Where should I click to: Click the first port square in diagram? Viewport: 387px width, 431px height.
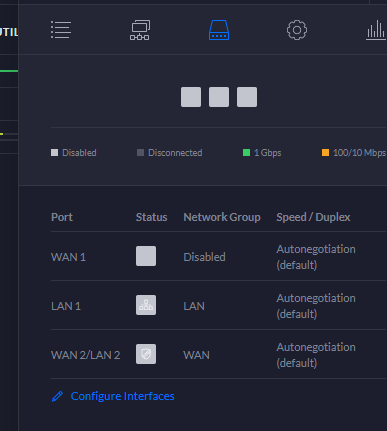pyautogui.click(x=191, y=97)
